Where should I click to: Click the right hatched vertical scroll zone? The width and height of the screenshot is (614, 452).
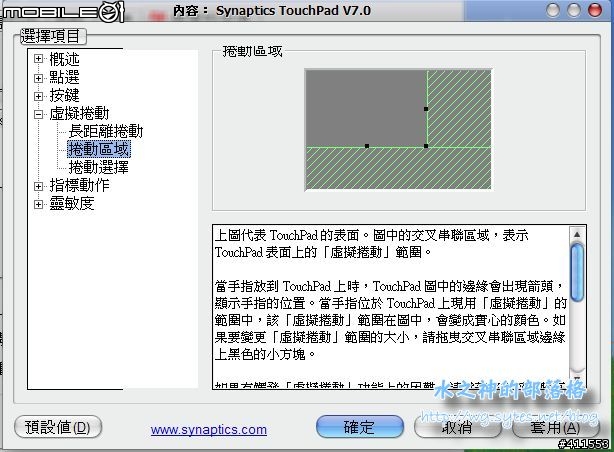[x=459, y=108]
